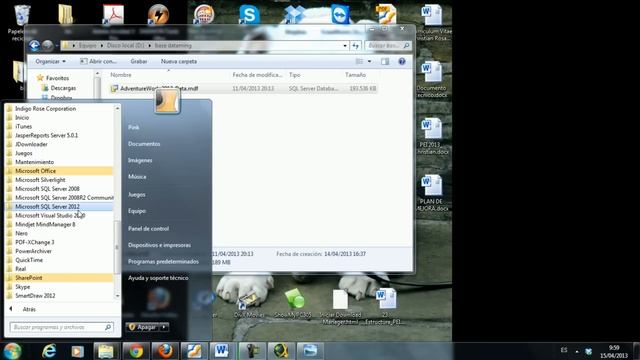Open the Organizar dropdown menu
This screenshot has width=640, height=360.
(51, 61)
